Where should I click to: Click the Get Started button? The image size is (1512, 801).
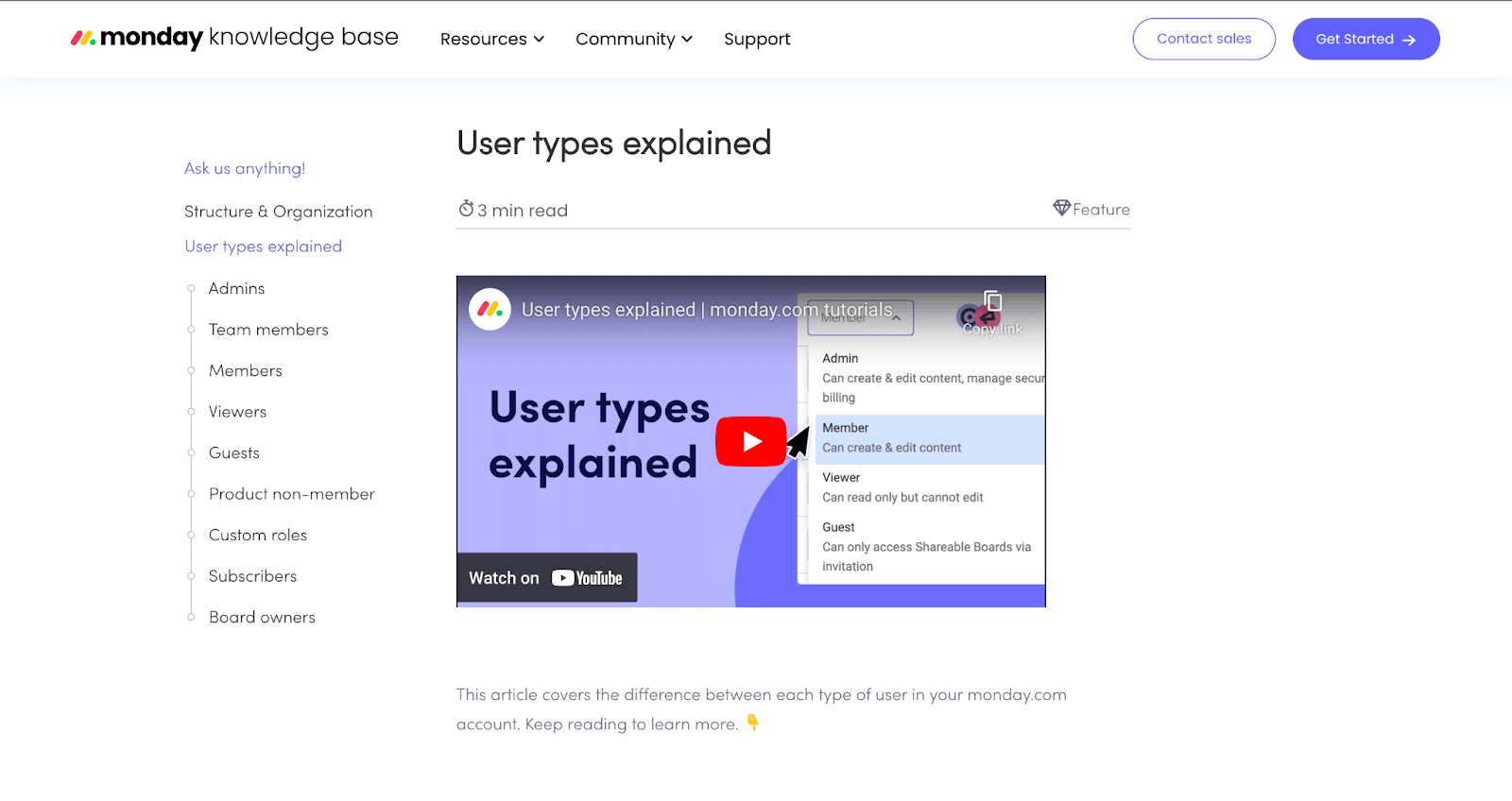(1366, 39)
